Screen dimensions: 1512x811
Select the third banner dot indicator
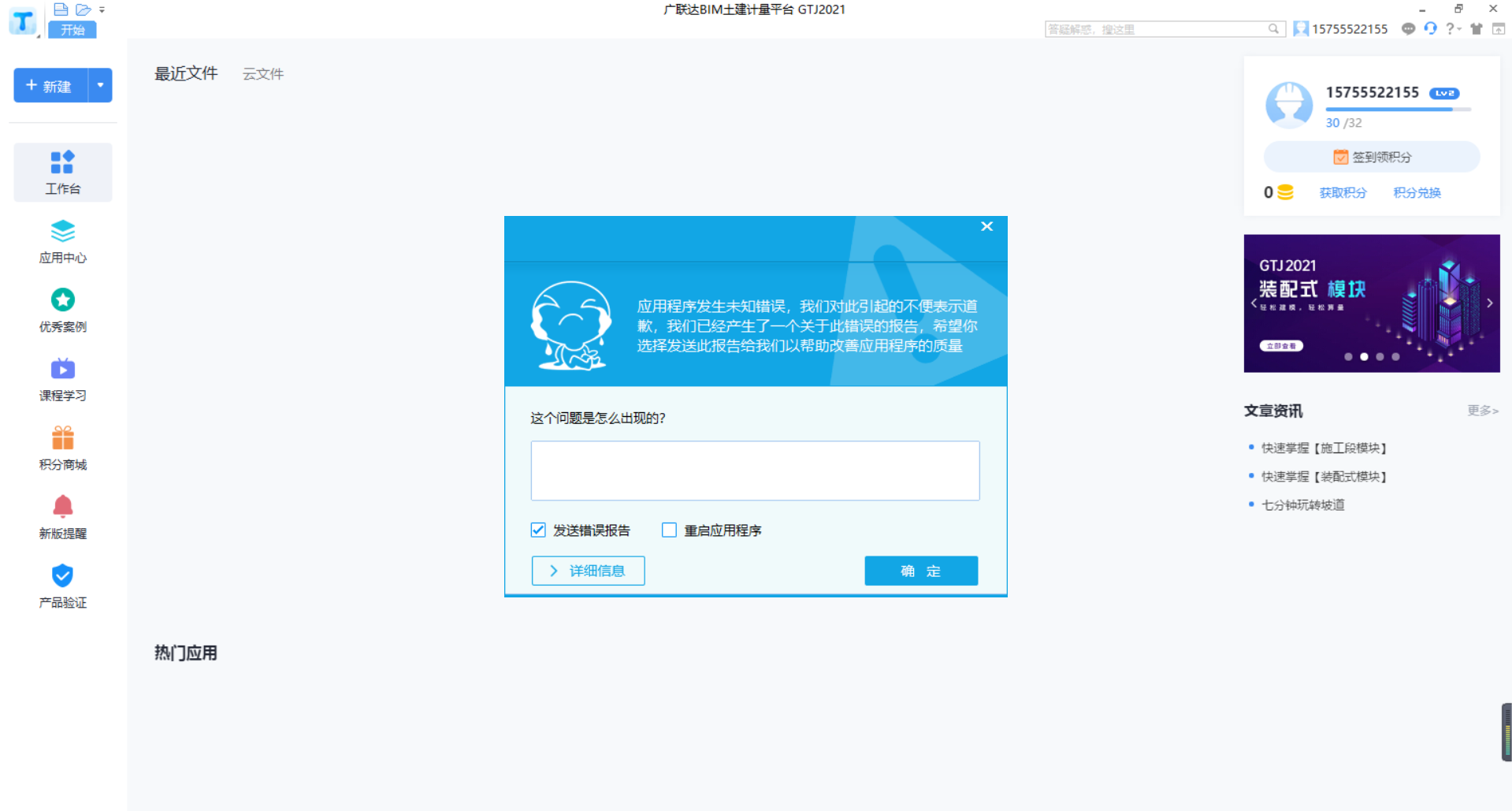point(1380,357)
